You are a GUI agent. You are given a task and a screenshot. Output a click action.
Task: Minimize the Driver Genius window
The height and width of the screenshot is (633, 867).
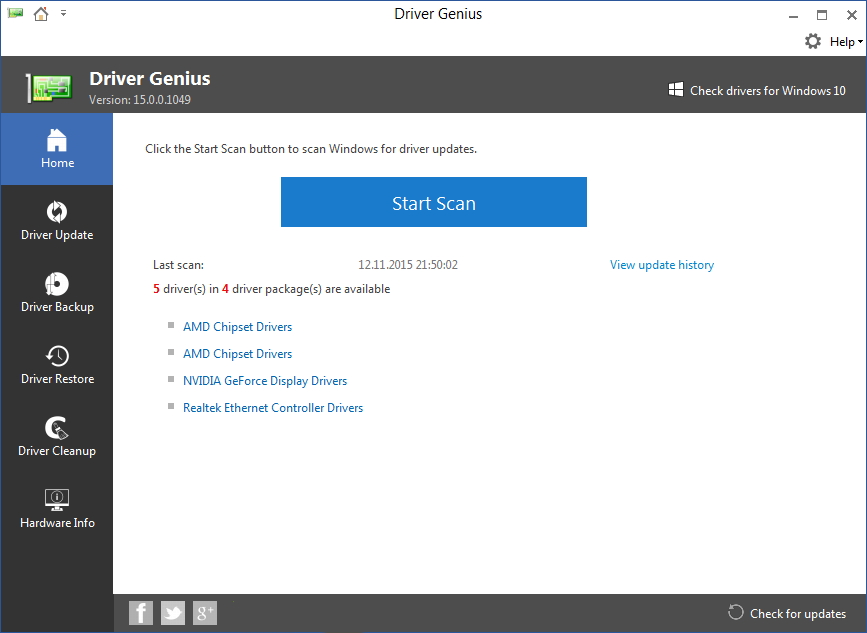(x=793, y=15)
